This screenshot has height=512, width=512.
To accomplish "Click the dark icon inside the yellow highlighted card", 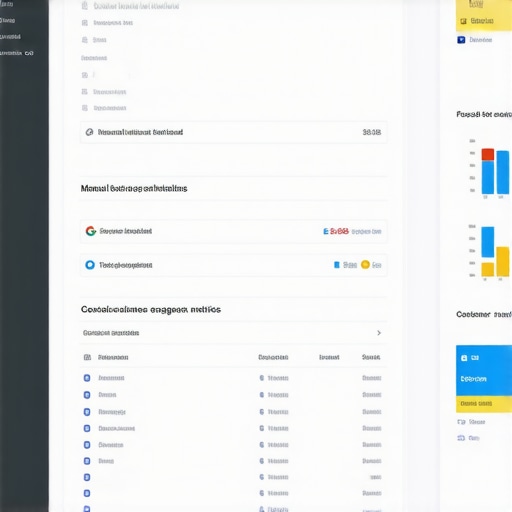I will pos(463,21).
